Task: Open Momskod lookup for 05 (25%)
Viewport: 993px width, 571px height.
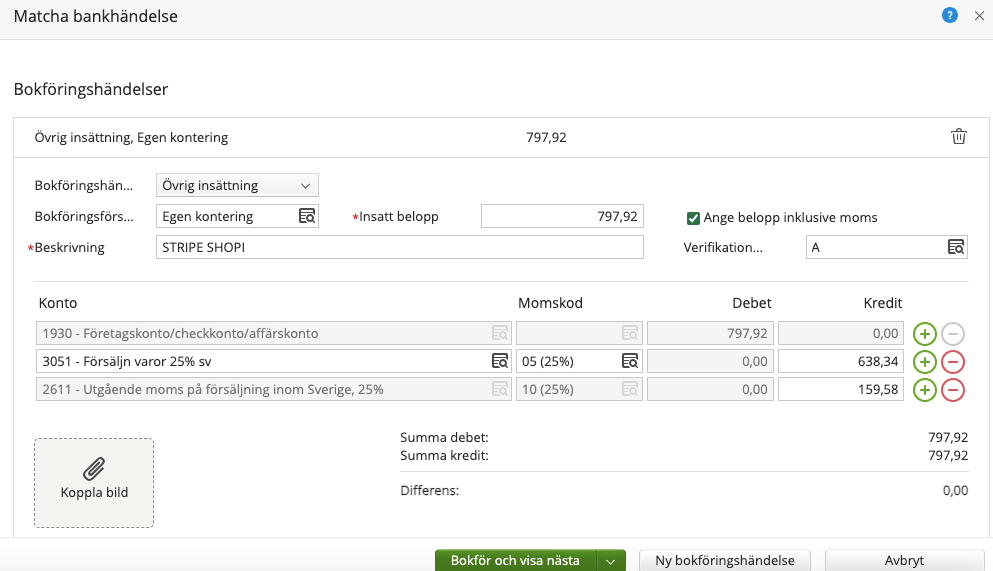Action: point(630,361)
